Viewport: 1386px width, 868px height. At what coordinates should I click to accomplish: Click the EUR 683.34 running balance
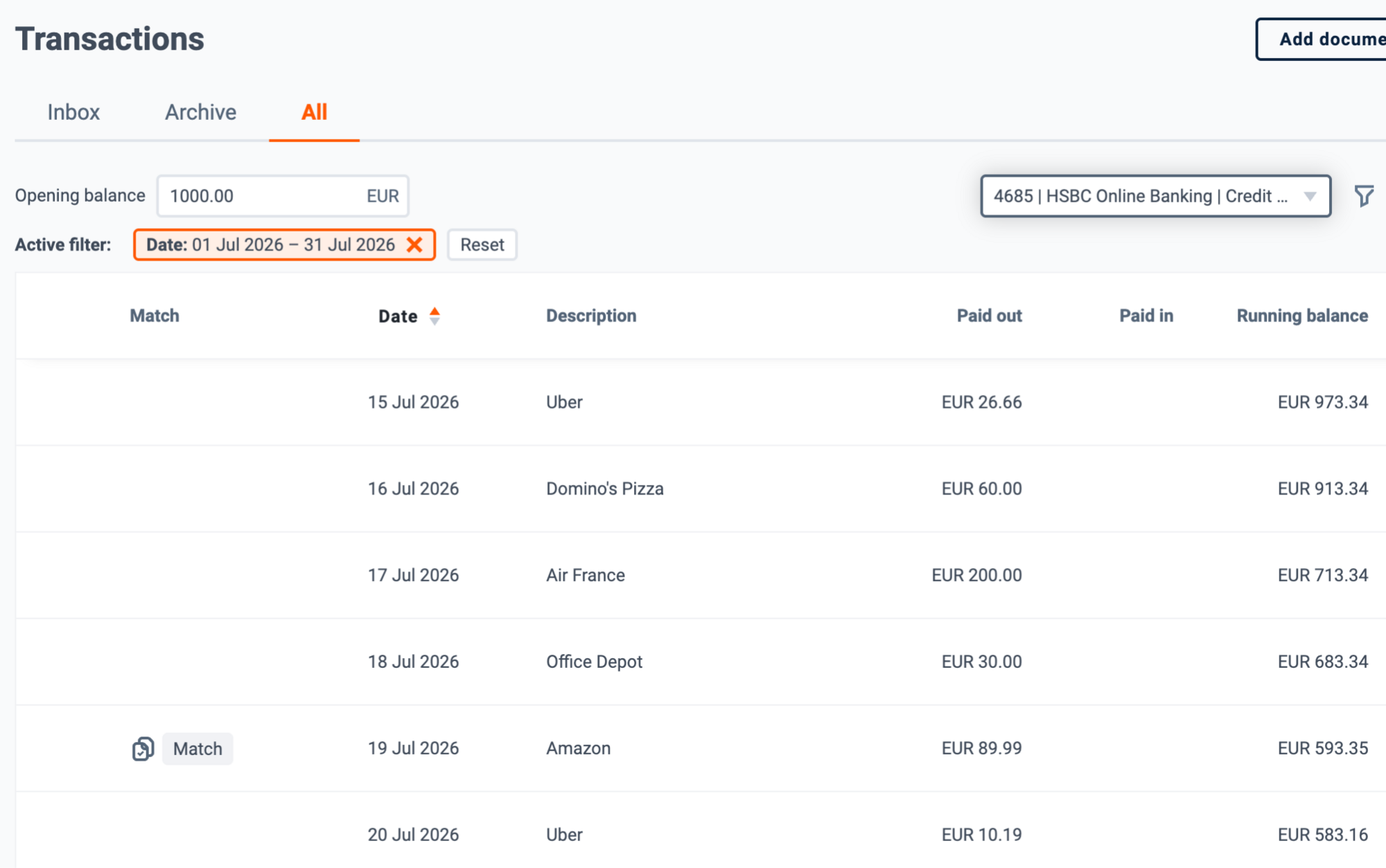coord(1323,662)
